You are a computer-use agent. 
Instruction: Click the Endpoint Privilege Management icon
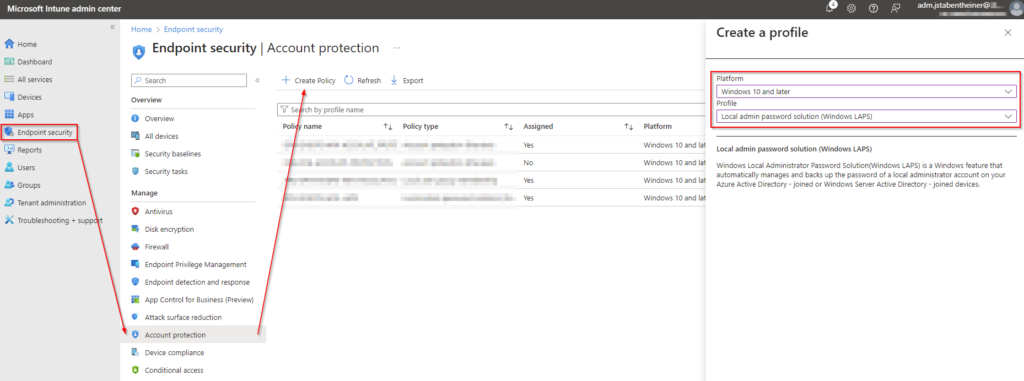(x=135, y=265)
